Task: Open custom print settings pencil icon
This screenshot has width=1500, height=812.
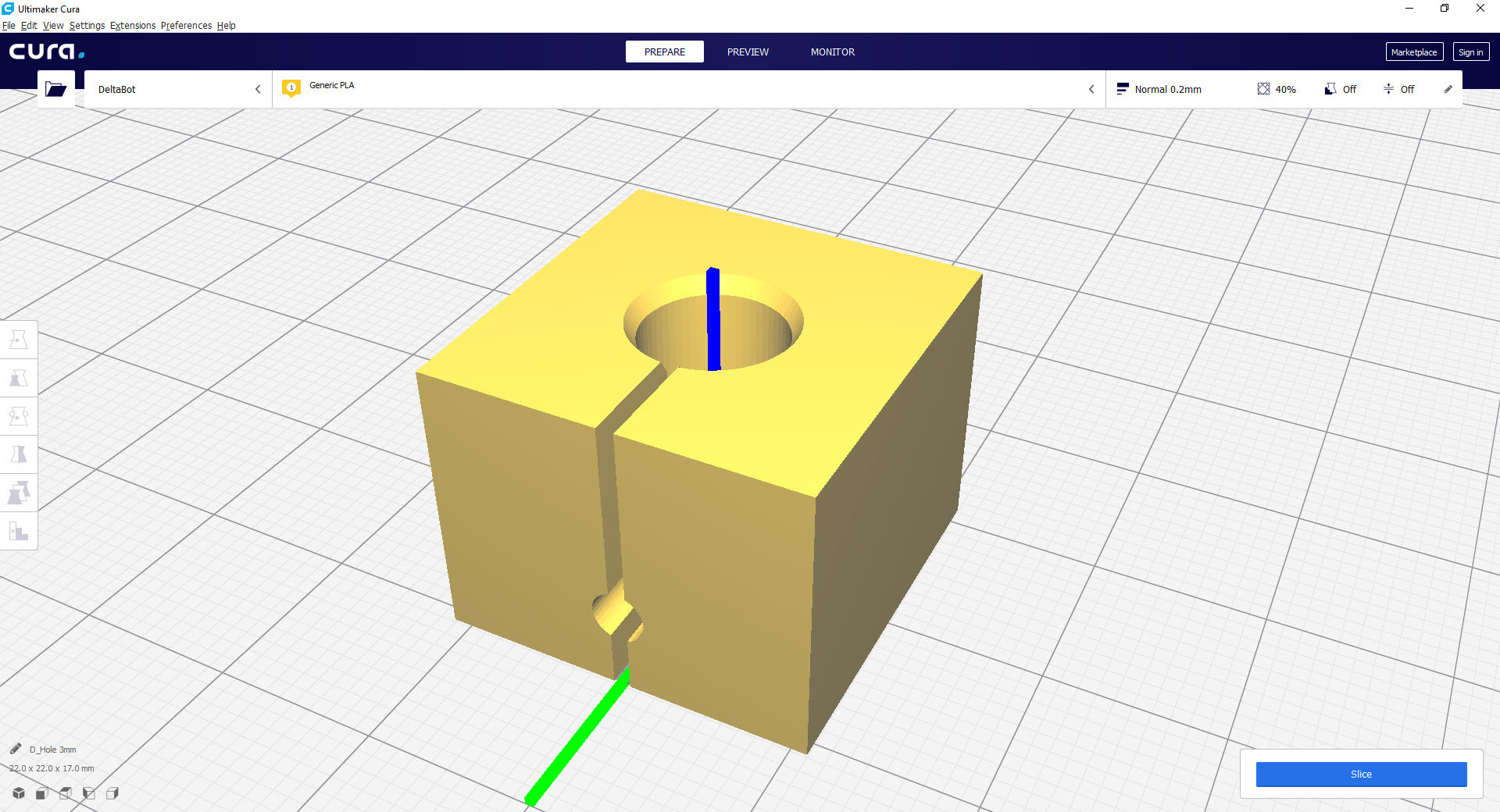Action: coord(1448,89)
